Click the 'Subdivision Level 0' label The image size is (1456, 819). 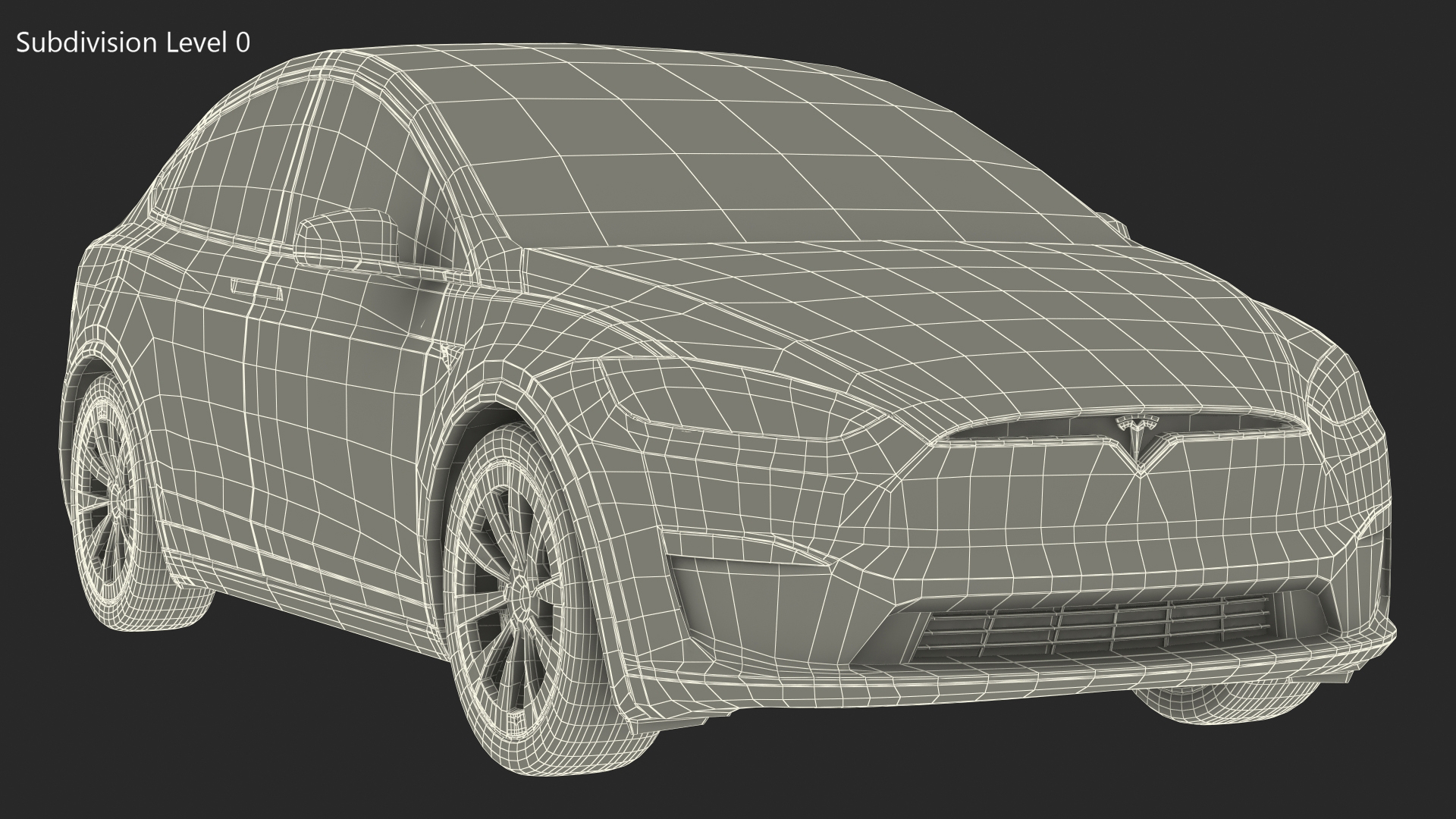coord(133,43)
